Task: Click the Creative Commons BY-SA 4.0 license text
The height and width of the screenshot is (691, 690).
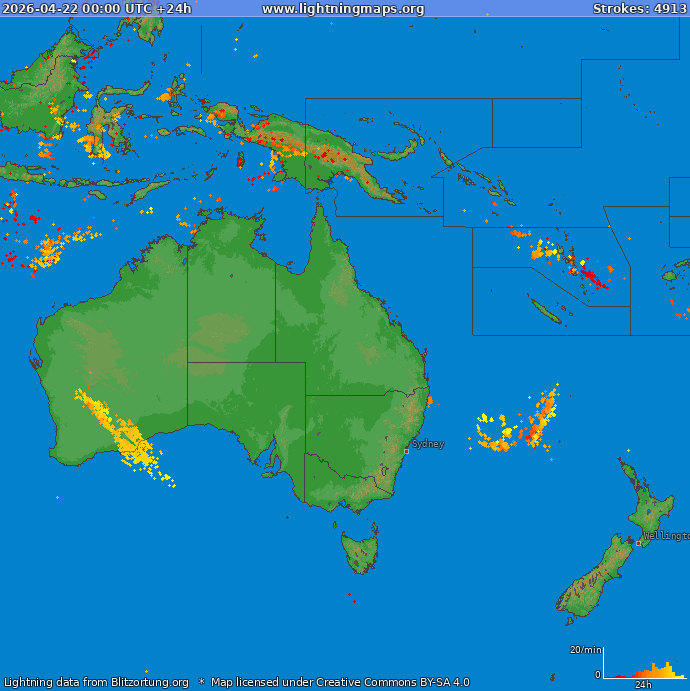Action: coord(340,682)
